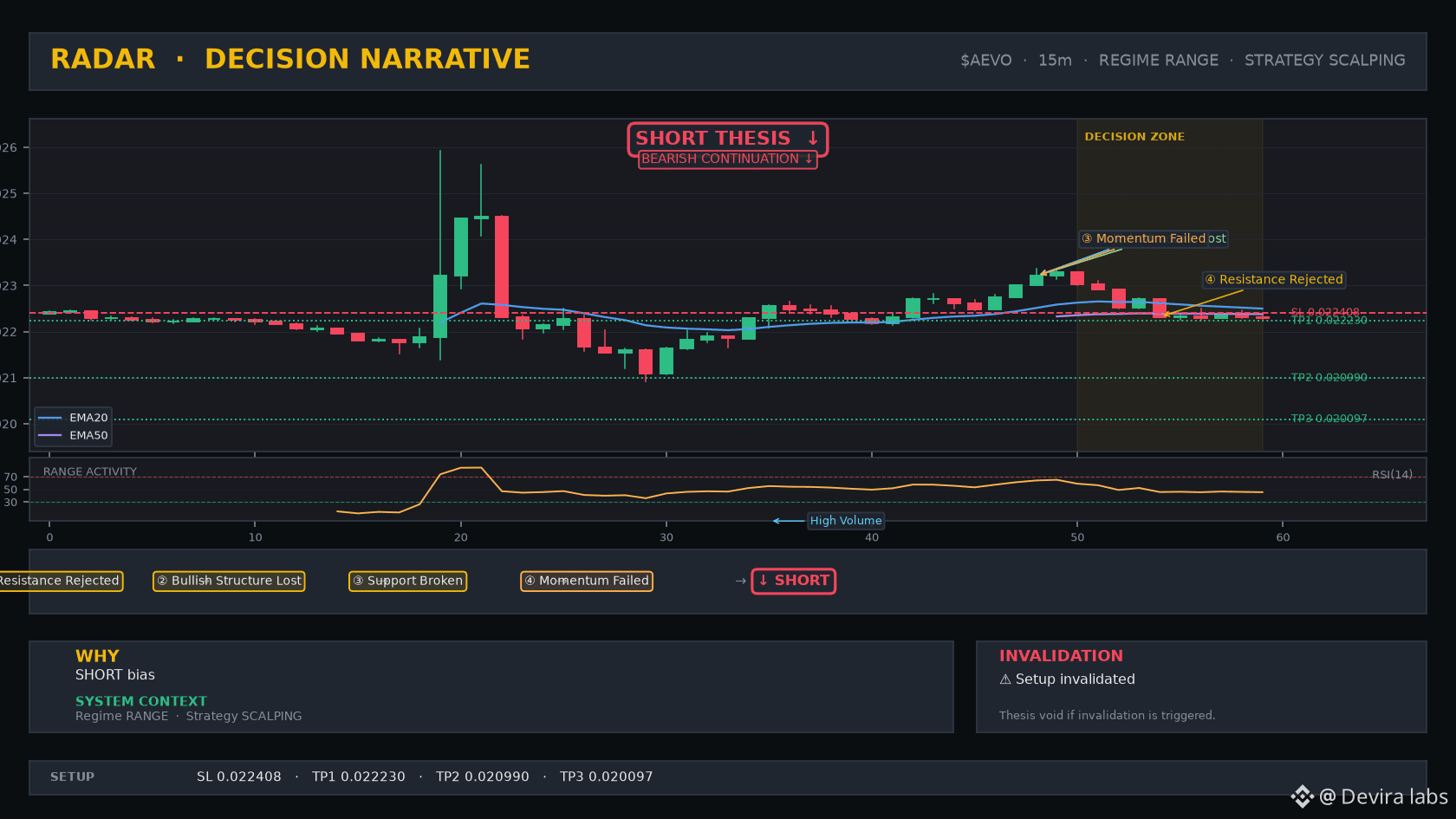Click the SL 0.022408 label on the chart
Screen dimensions: 1456x819
click(1325, 312)
